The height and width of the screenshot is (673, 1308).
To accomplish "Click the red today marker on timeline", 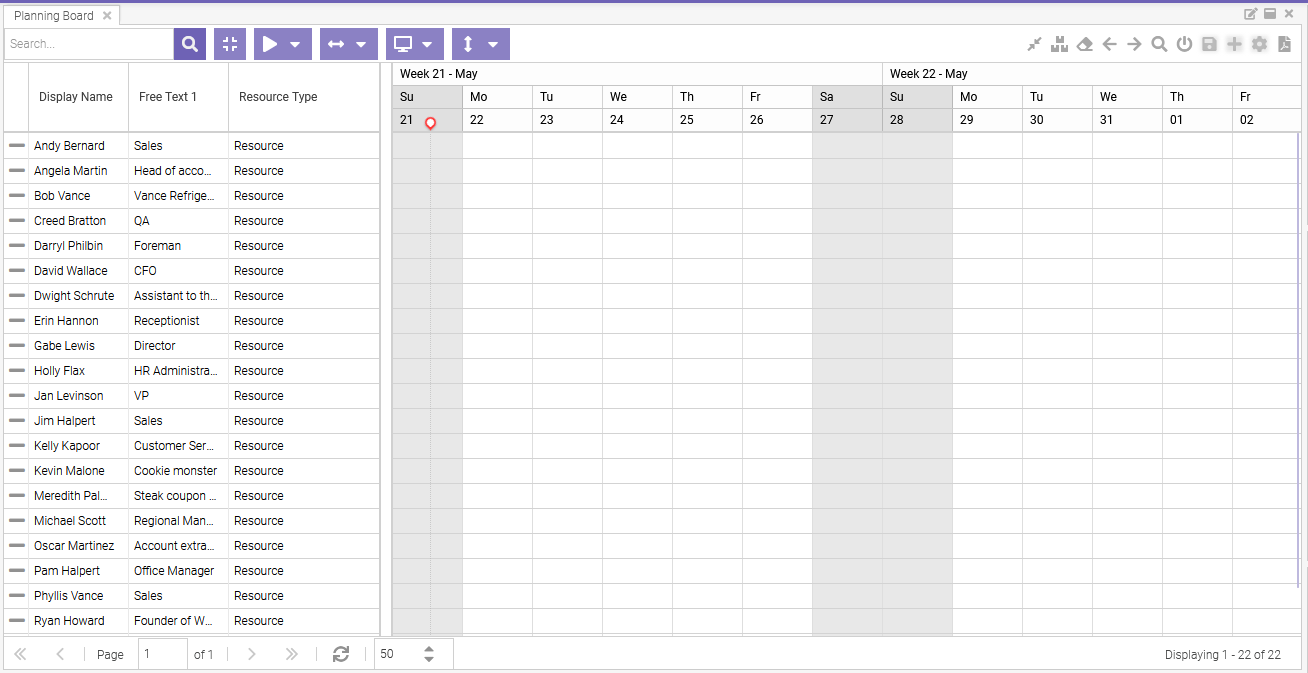I will 430,123.
